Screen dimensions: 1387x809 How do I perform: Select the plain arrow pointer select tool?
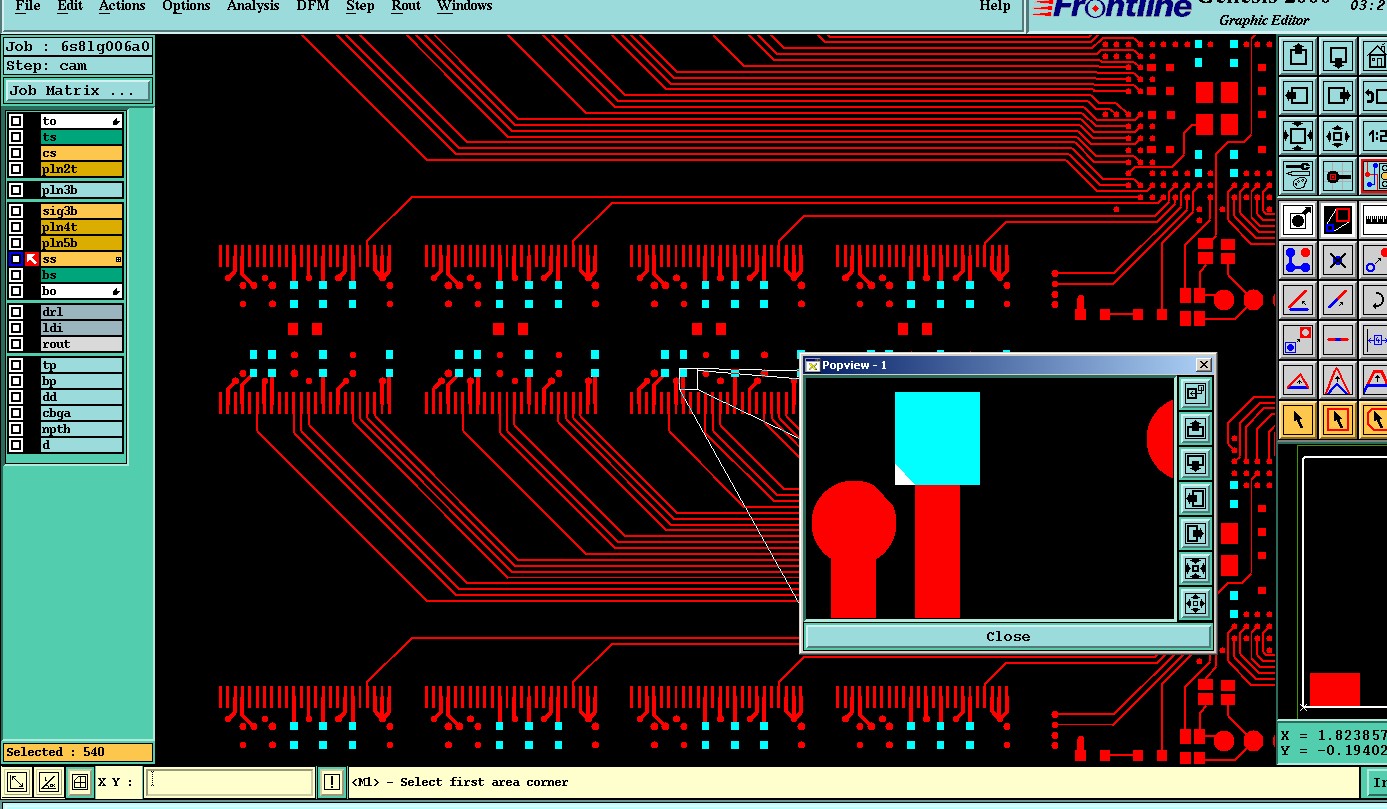1298,420
